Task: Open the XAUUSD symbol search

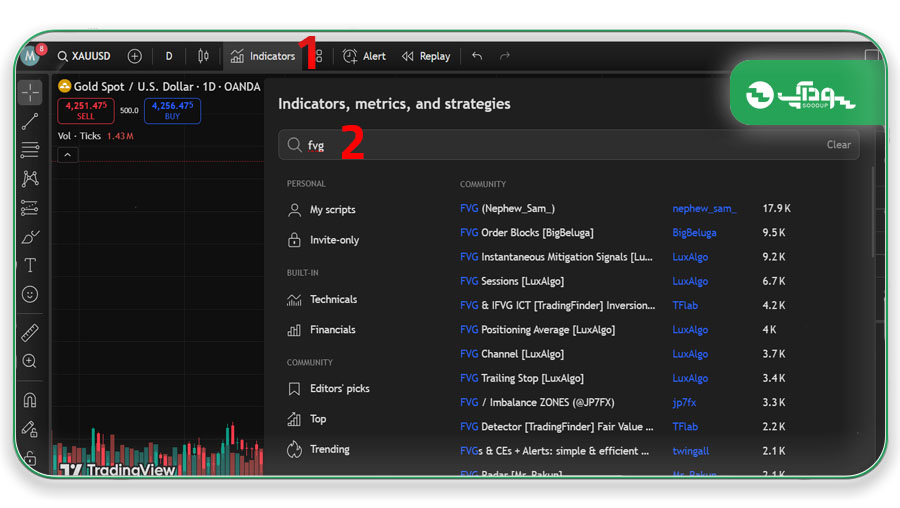Action: (x=84, y=56)
